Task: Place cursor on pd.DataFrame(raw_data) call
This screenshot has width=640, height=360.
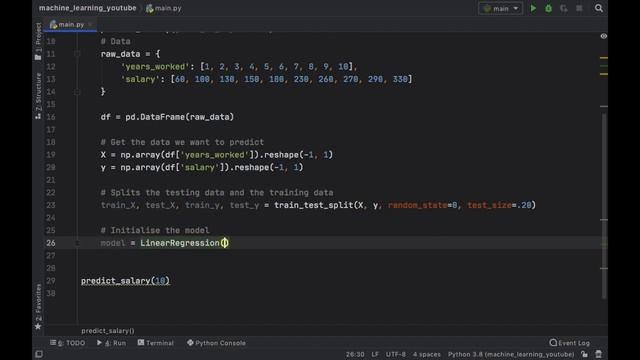Action: tap(180, 117)
